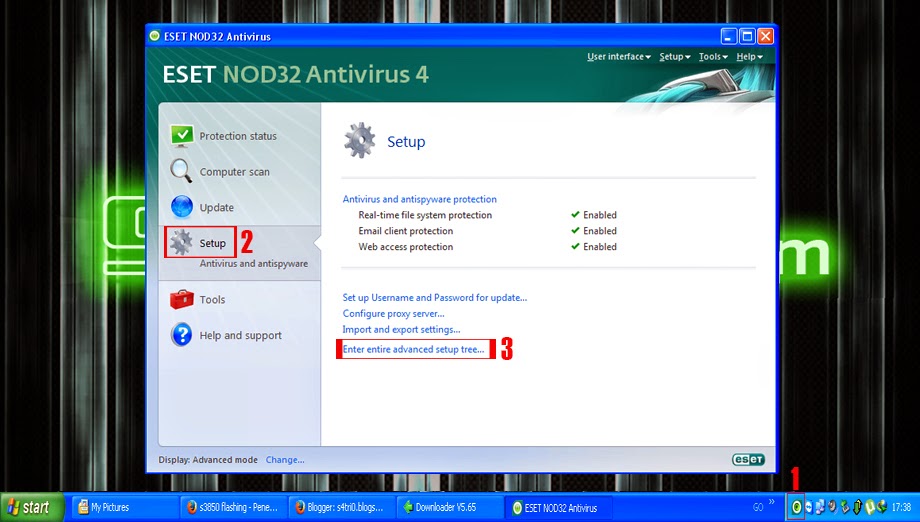The width and height of the screenshot is (920, 522).
Task: Click Configure proxy server link
Action: click(394, 313)
